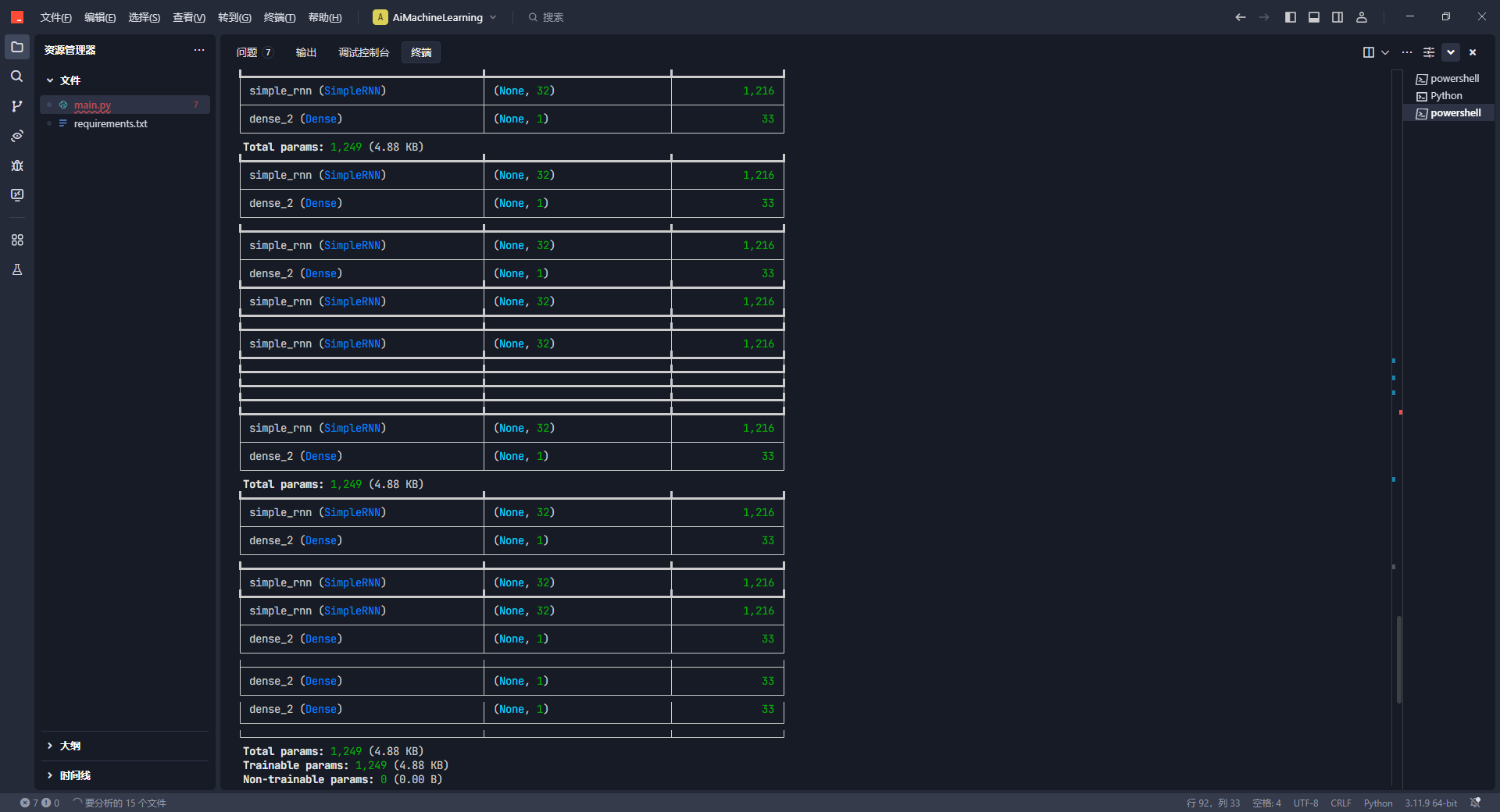Open split terminal dropdown arrow

pyautogui.click(x=1385, y=52)
